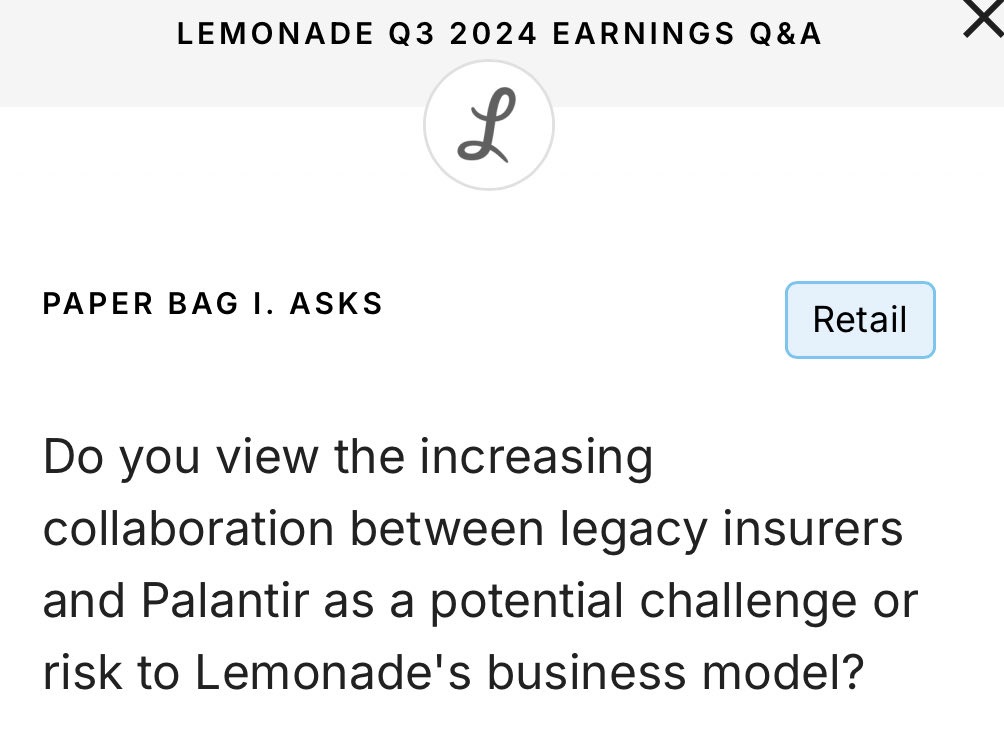Select the Retail investor badge
1004x737 pixels.
(859, 320)
